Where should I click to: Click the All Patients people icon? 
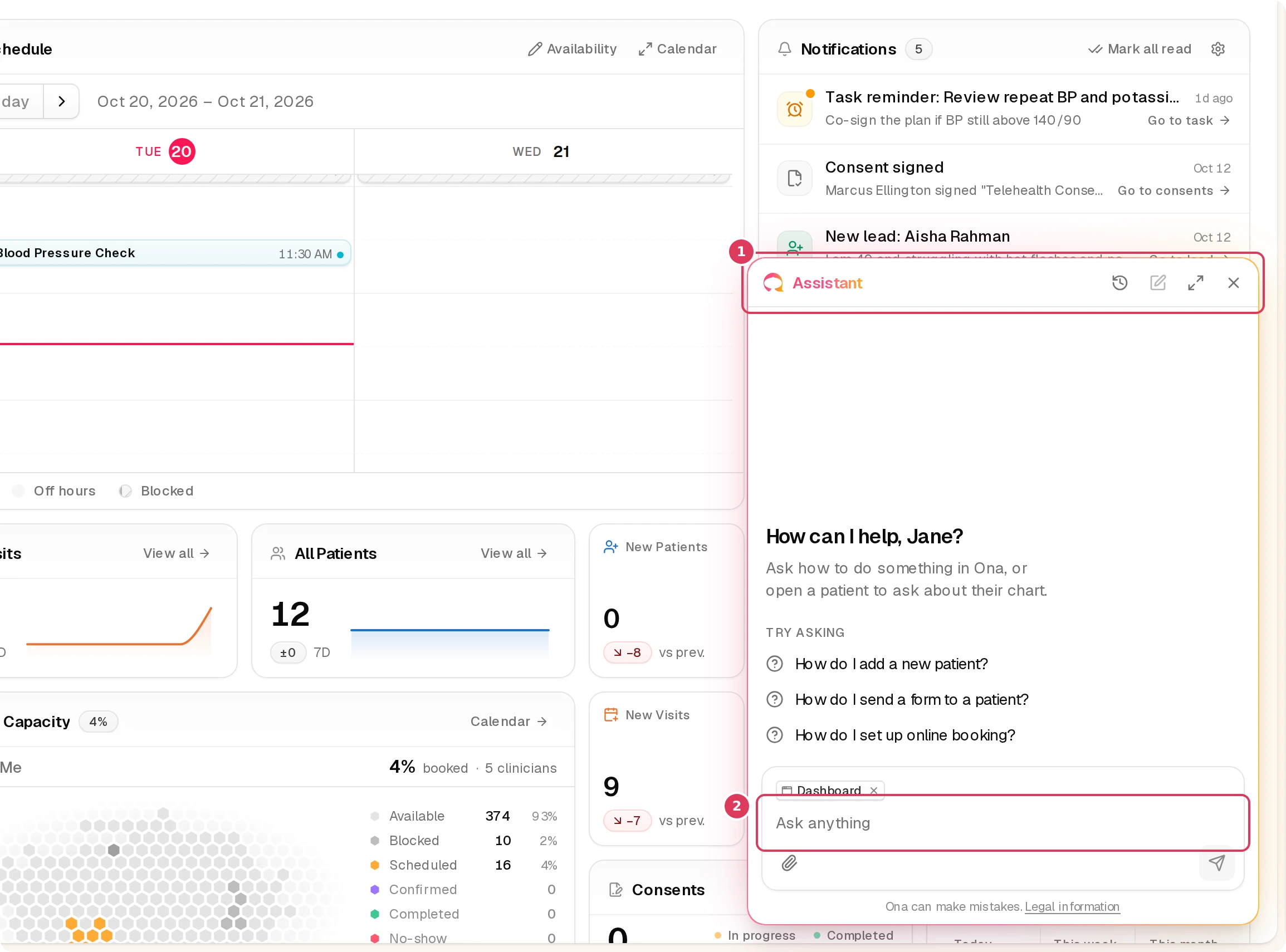point(278,553)
